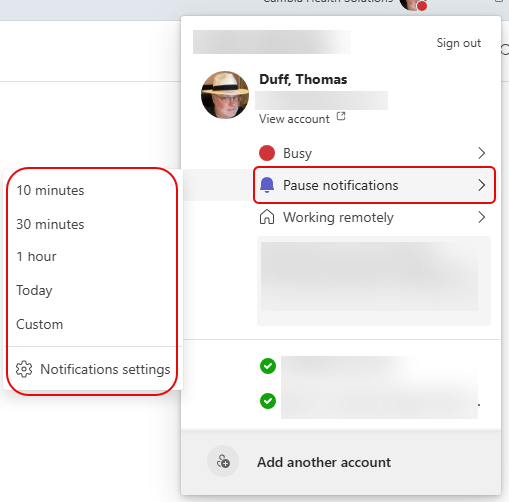Click the external link icon by View account
509x502 pixels.
coord(341,116)
